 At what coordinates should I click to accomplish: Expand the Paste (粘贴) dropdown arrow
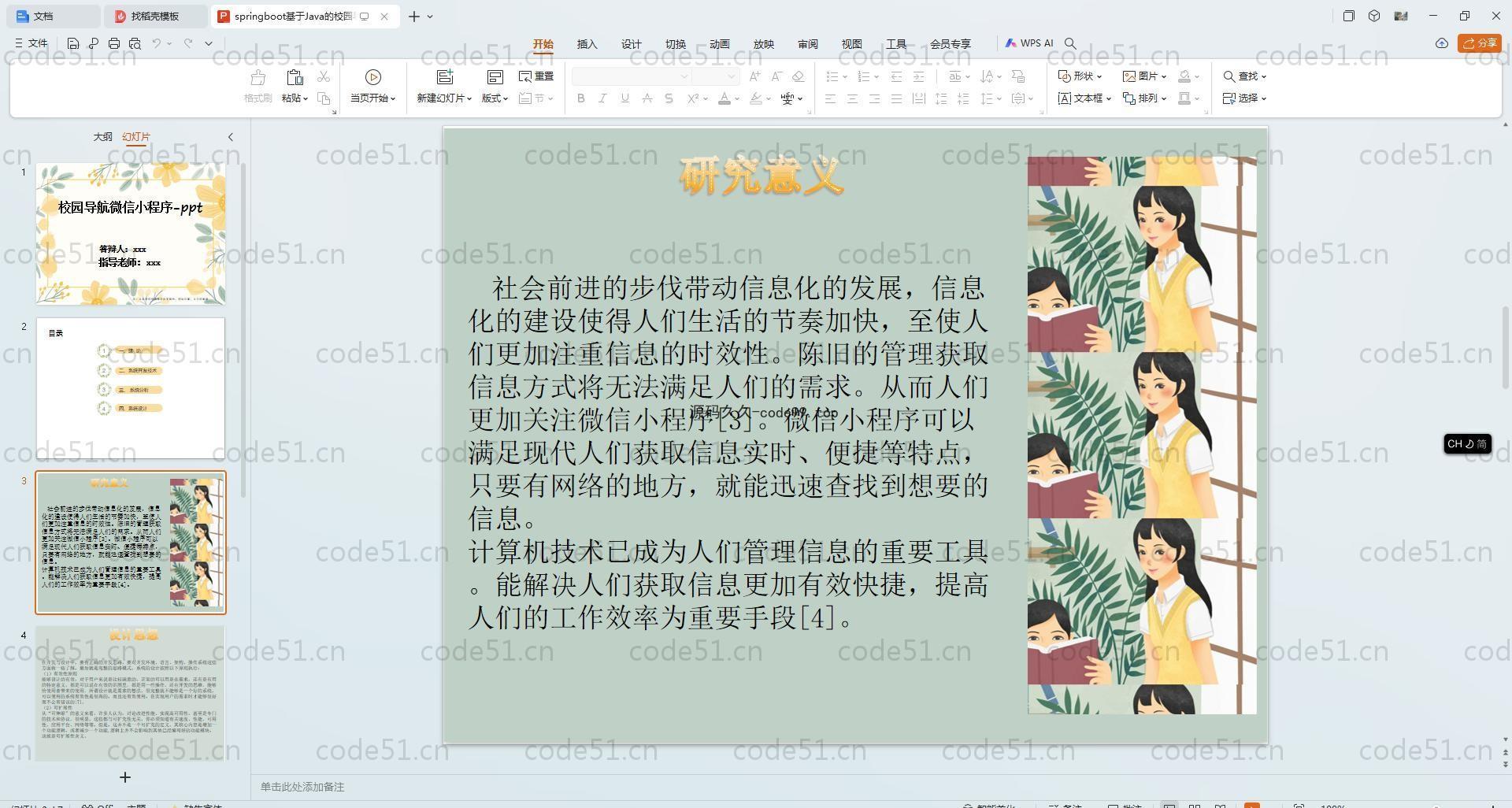(306, 98)
